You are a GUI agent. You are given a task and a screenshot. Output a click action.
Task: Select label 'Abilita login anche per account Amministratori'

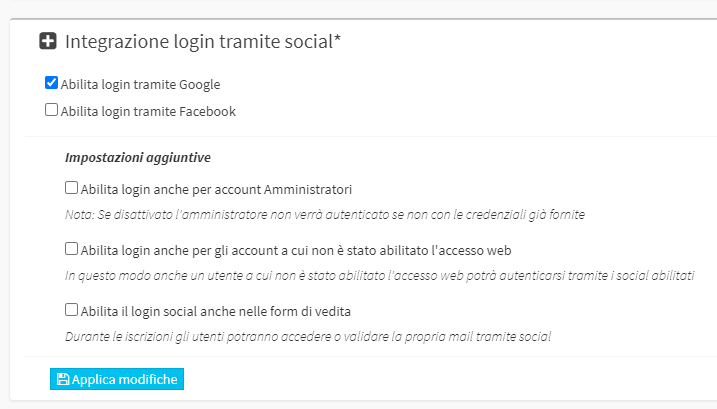click(x=216, y=189)
